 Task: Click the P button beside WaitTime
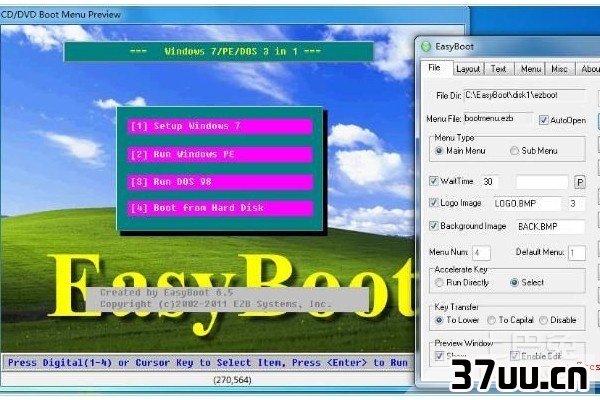(x=580, y=182)
